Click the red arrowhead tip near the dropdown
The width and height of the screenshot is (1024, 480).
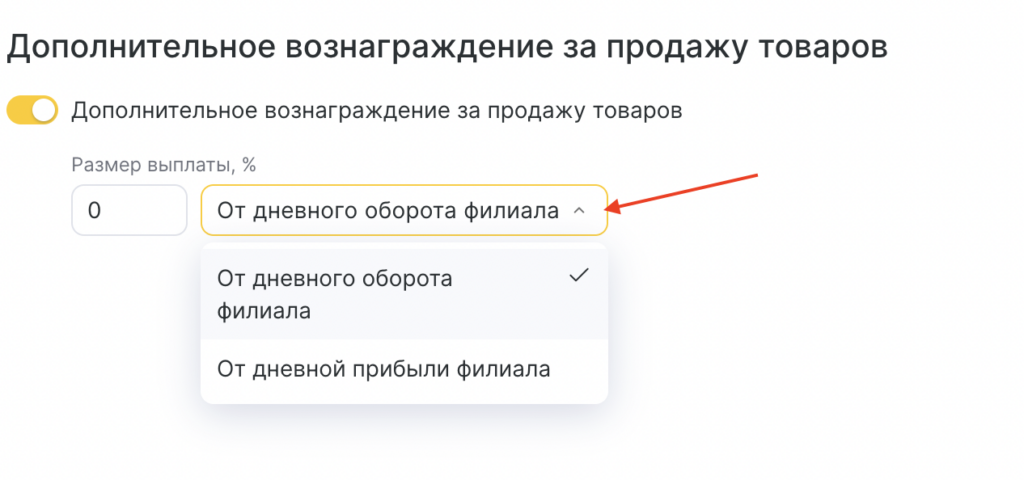pyautogui.click(x=614, y=208)
